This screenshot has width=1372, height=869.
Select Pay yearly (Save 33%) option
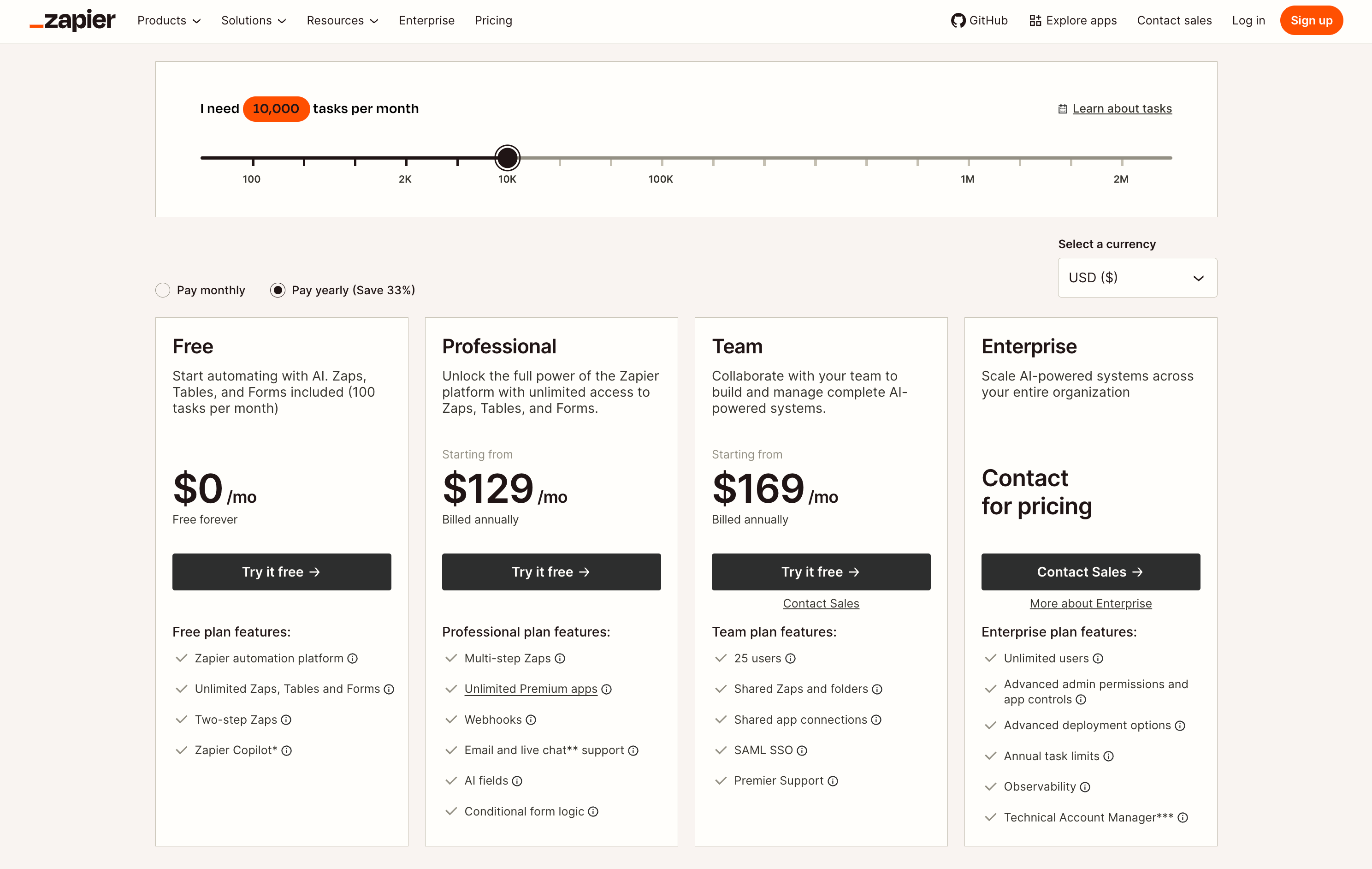tap(278, 290)
